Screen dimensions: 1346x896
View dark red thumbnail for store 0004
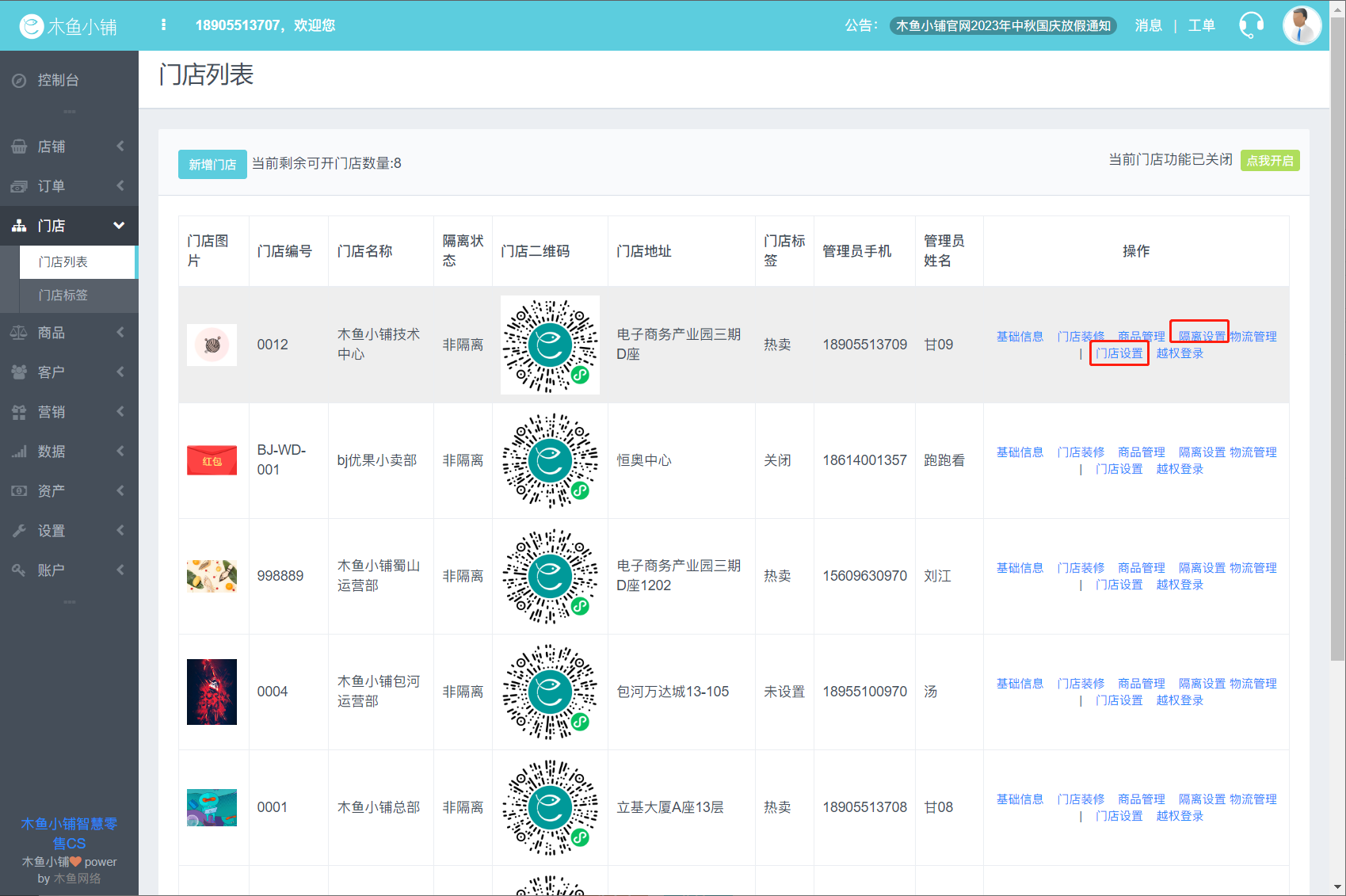click(x=212, y=692)
